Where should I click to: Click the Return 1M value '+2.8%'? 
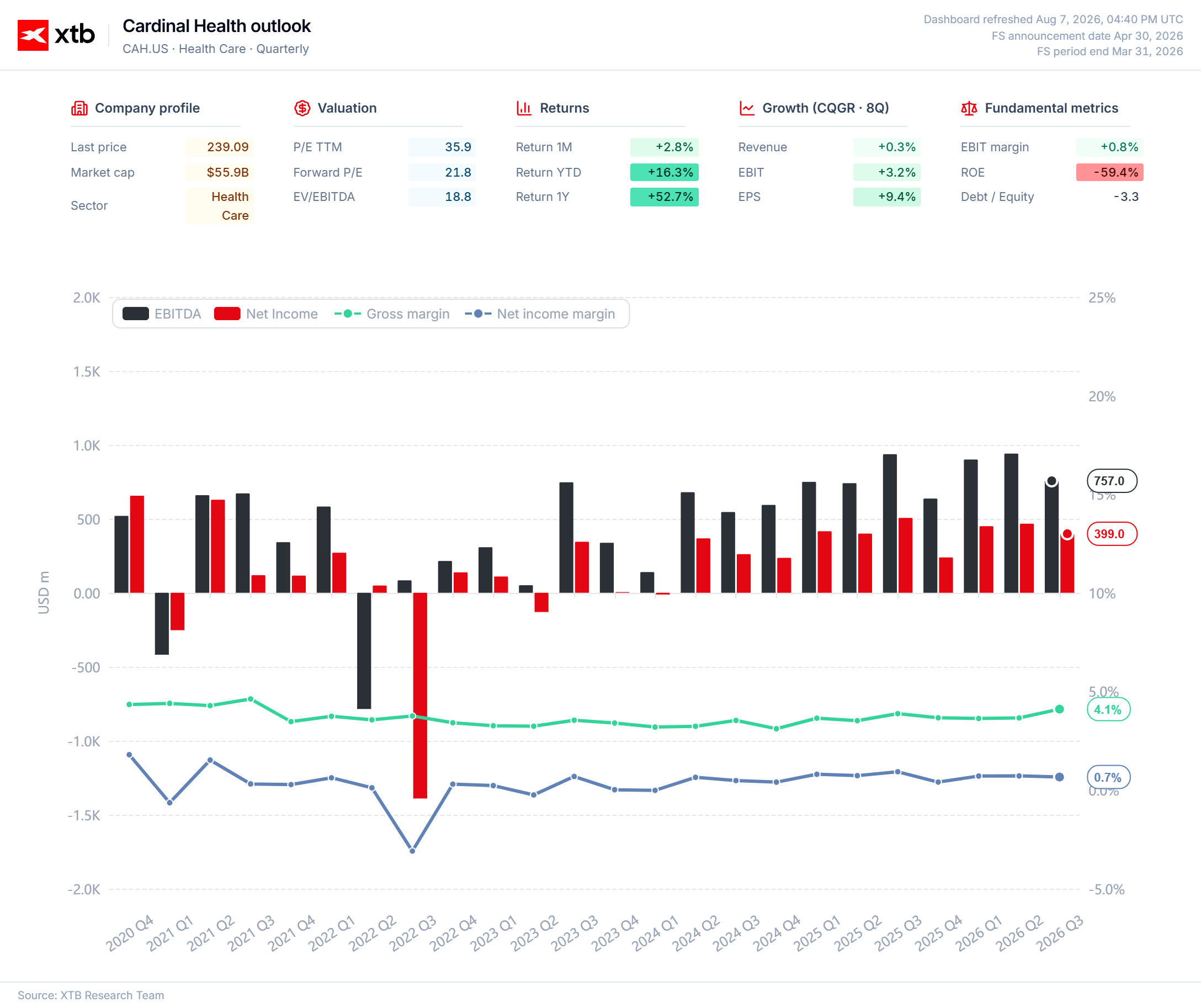664,147
